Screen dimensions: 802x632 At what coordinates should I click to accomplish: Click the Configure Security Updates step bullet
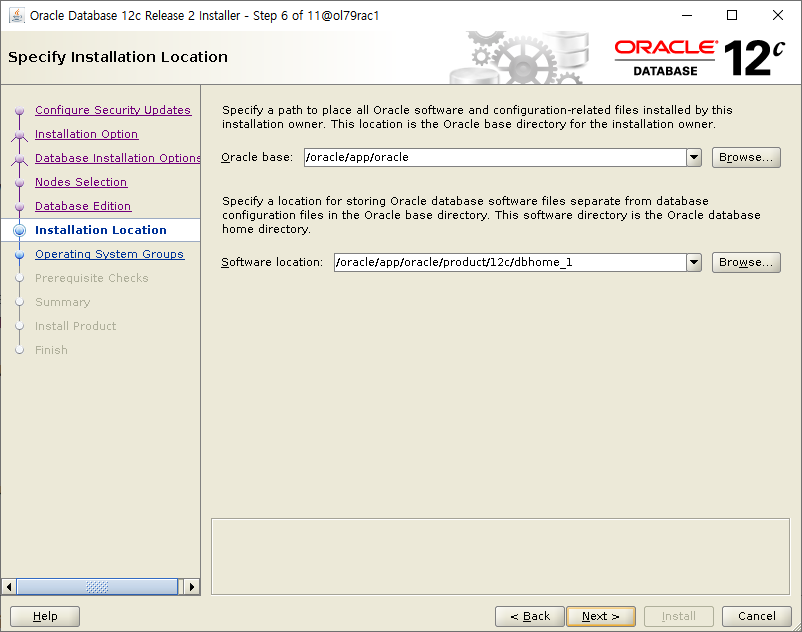19,110
